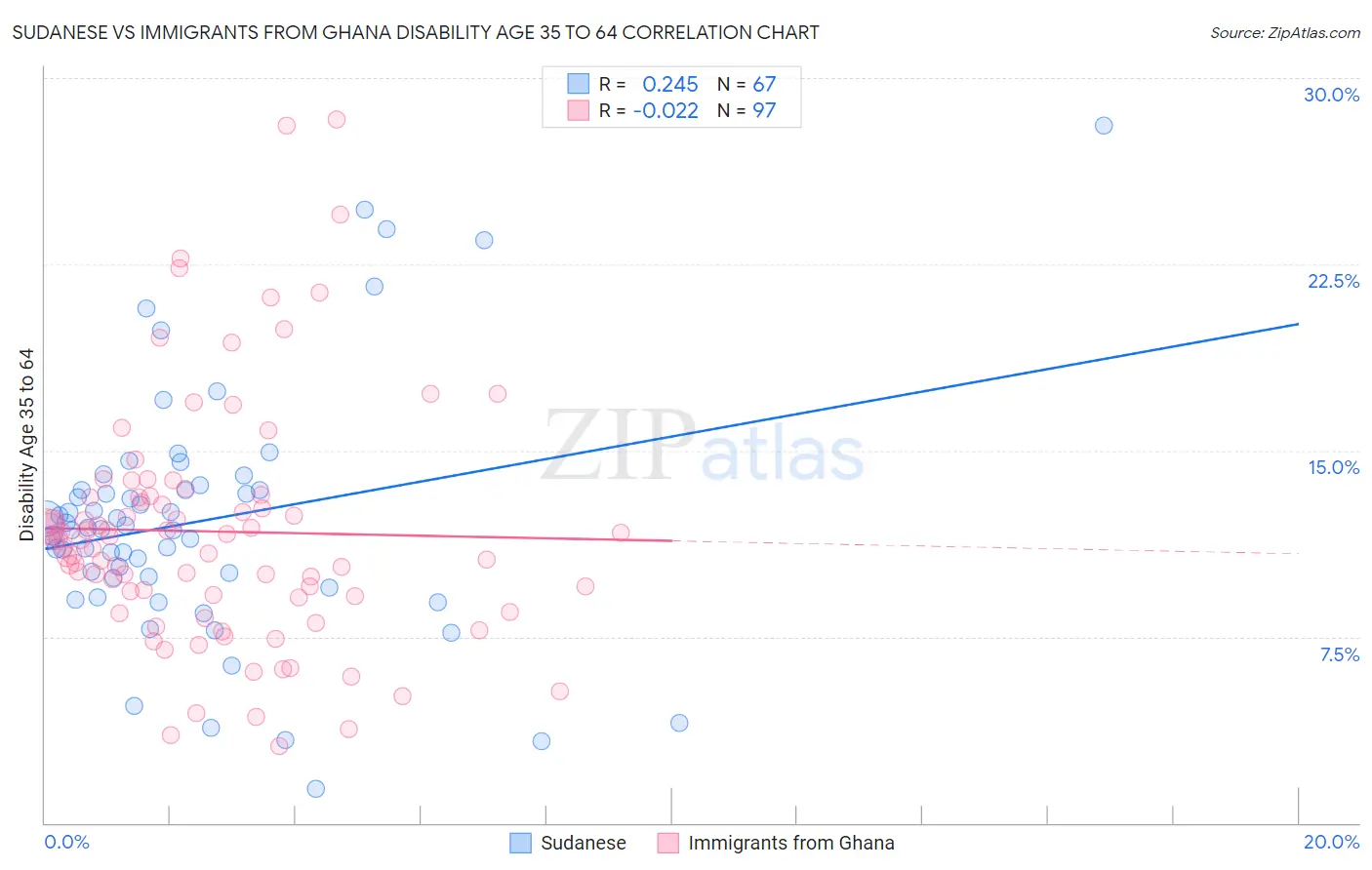1372x870 pixels.
Task: Click the 0.0% x-axis label
Action: 67,842
